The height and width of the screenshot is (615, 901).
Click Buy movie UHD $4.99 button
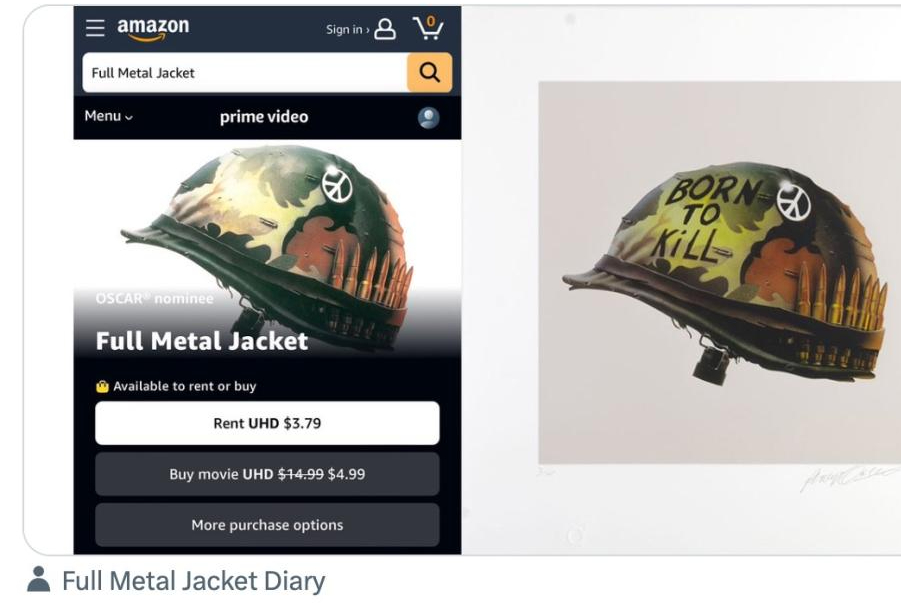[x=267, y=474]
